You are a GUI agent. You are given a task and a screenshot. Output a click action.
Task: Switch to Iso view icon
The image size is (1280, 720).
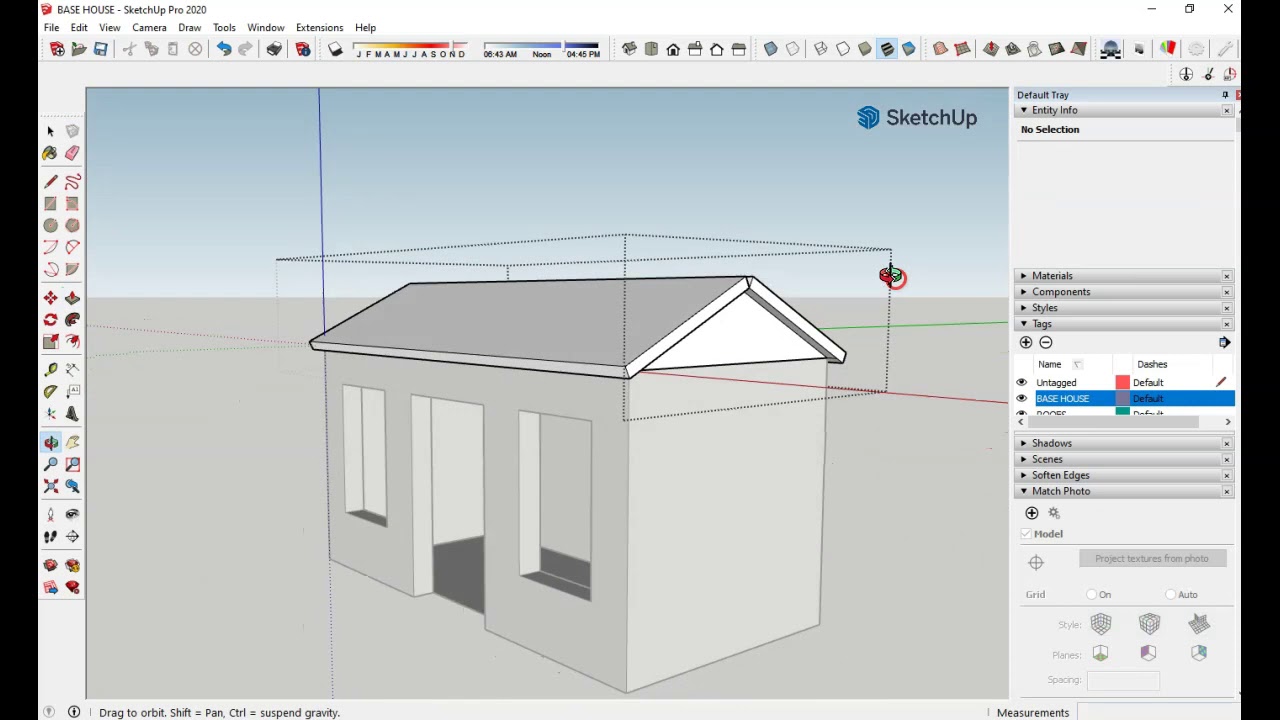pos(629,49)
